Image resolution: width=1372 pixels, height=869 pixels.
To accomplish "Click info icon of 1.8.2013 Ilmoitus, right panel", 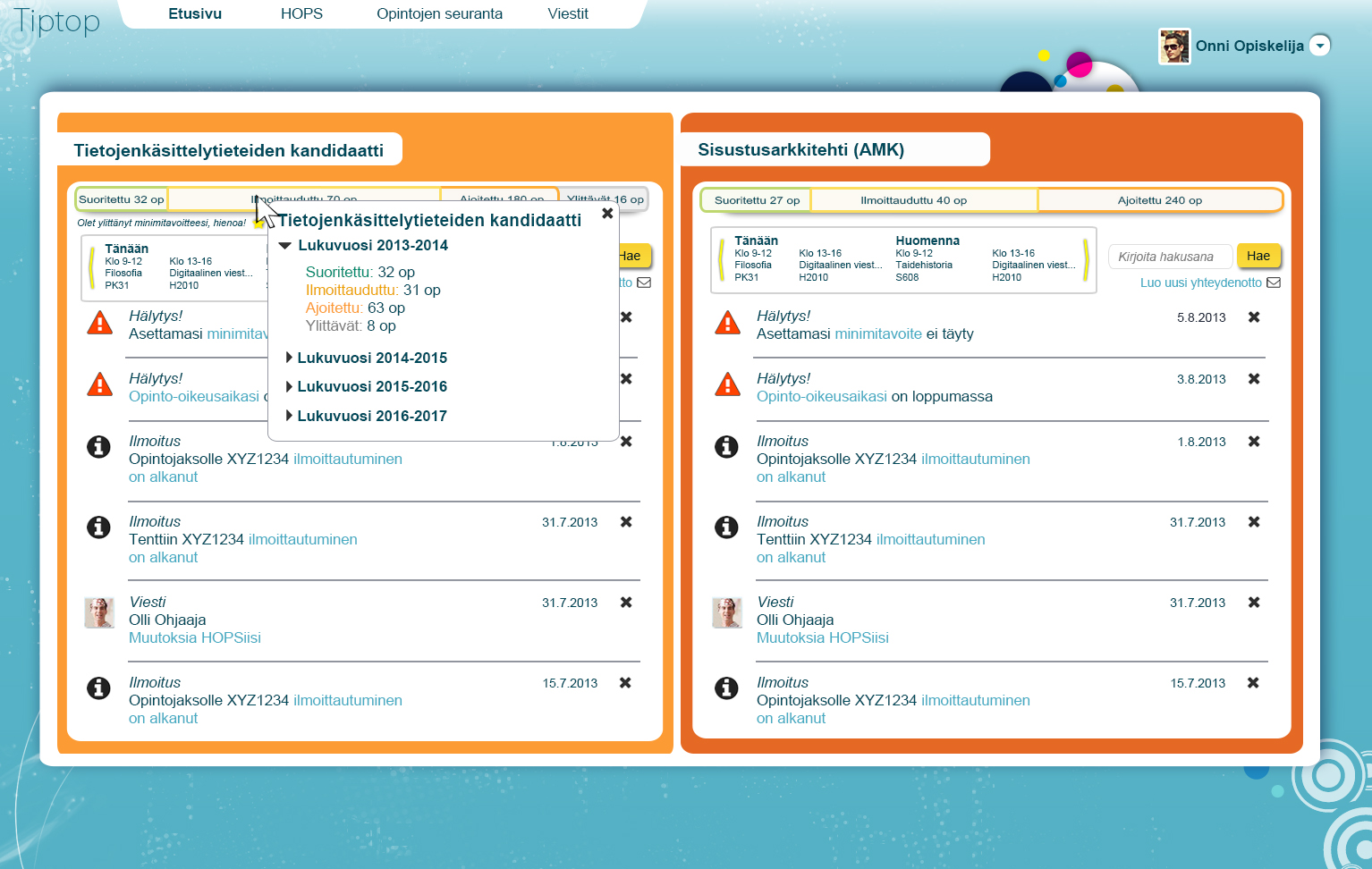I will click(x=726, y=446).
